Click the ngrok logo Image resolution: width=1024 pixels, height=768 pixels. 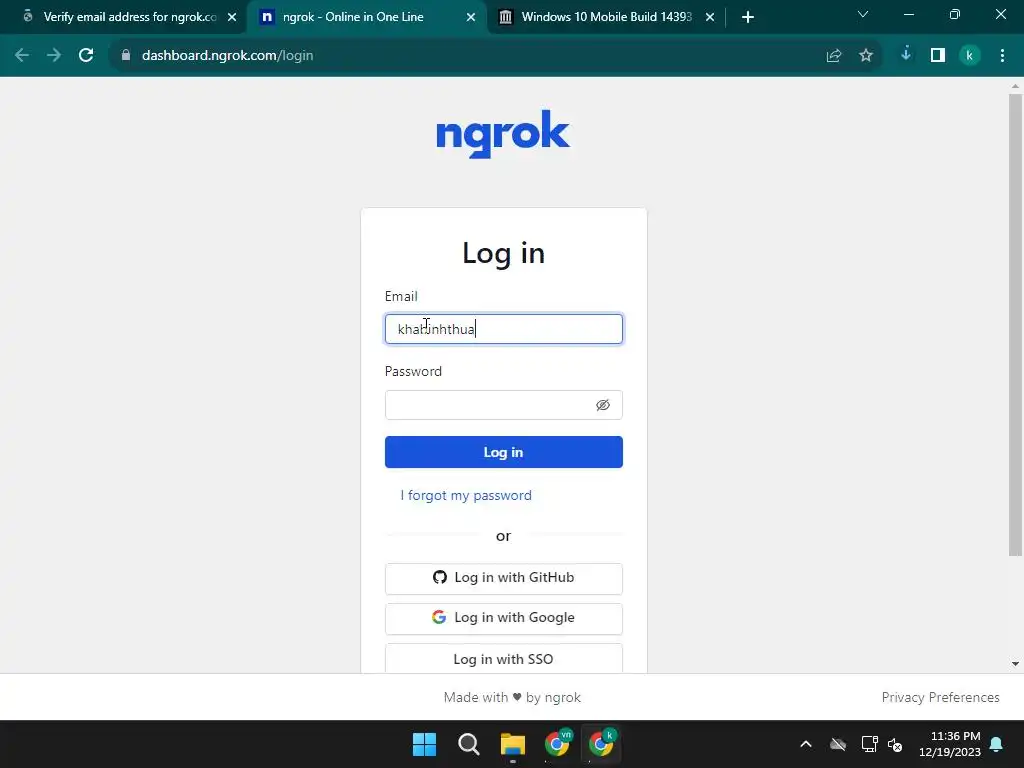[503, 134]
